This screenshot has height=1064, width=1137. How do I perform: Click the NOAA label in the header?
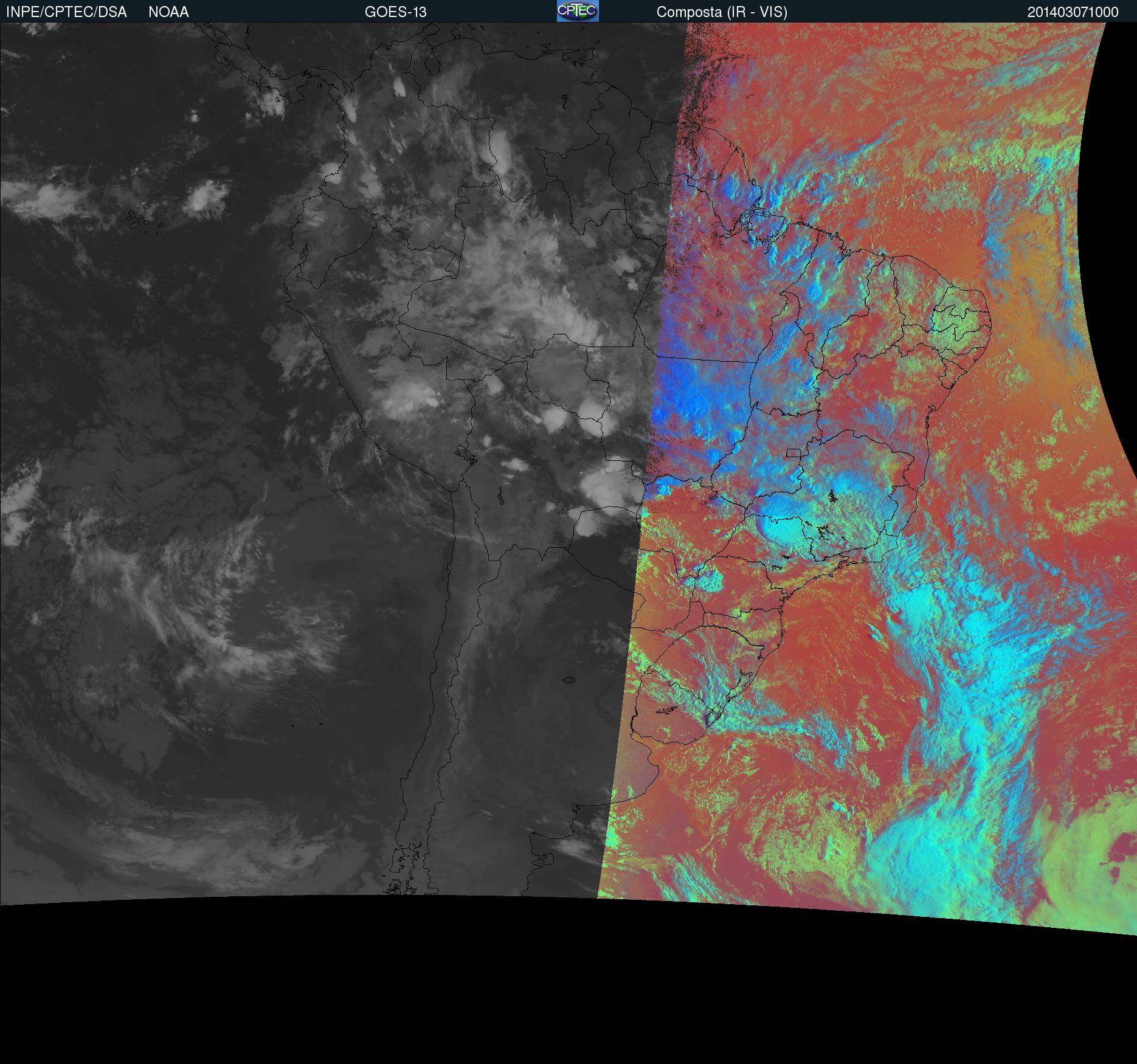click(168, 12)
